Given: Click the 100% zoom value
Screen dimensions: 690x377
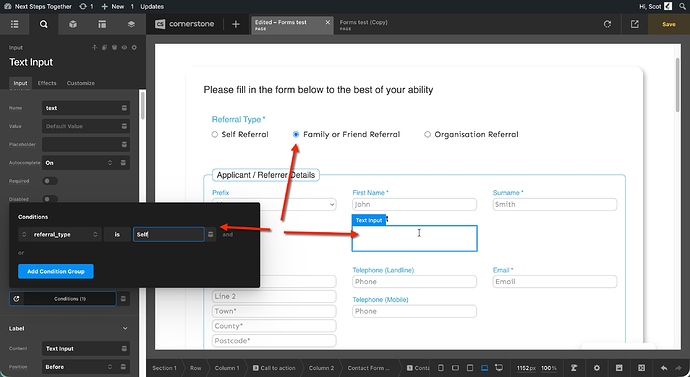Looking at the screenshot, I should click(x=549, y=368).
